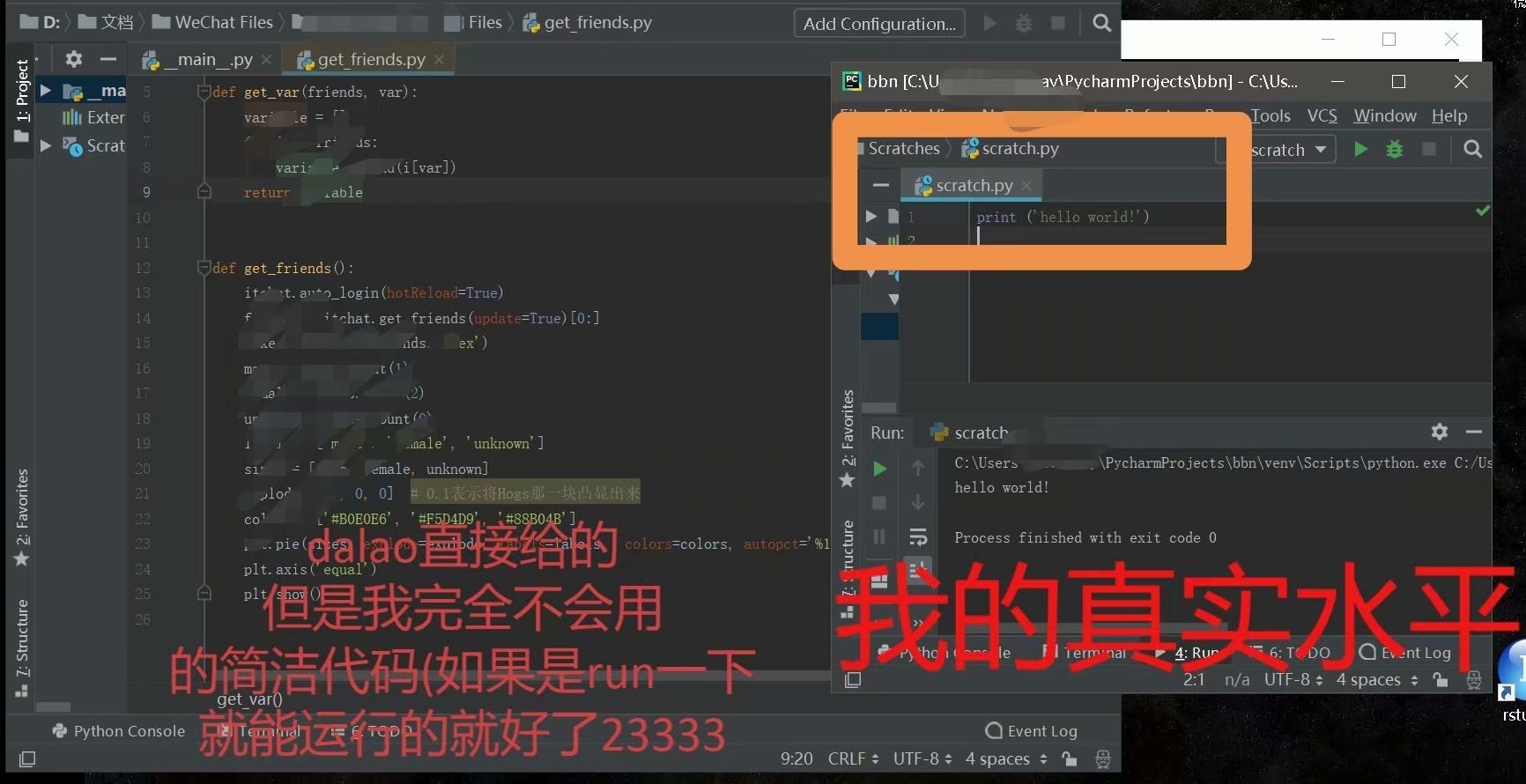Image resolution: width=1526 pixels, height=784 pixels.
Task: Collapse the get_friends function fold marker
Action: coord(204,267)
